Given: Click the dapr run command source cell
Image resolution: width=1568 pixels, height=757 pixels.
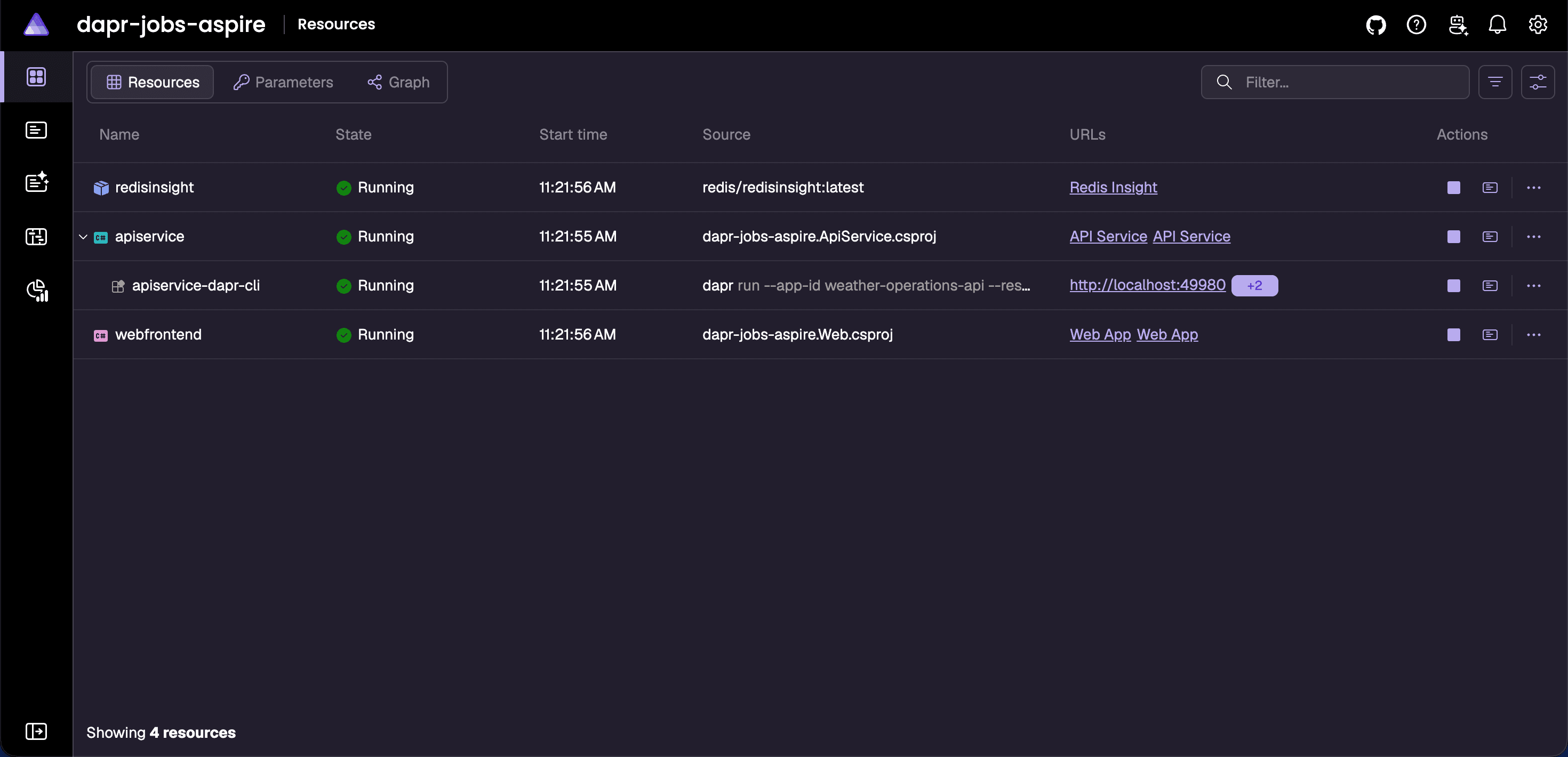Looking at the screenshot, I should point(866,285).
